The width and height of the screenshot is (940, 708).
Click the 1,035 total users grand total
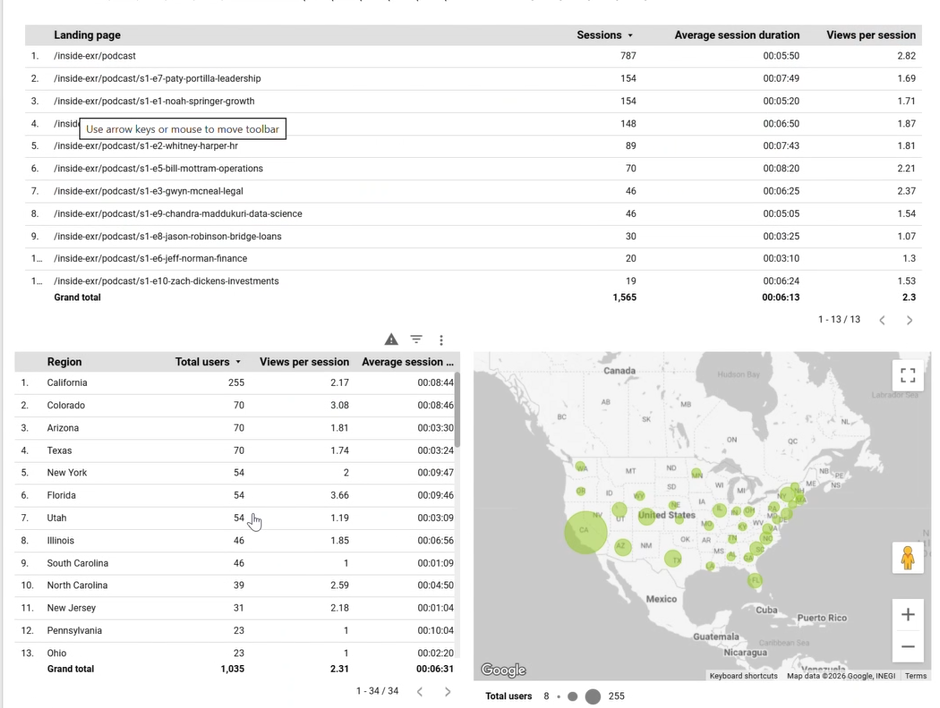[233, 669]
